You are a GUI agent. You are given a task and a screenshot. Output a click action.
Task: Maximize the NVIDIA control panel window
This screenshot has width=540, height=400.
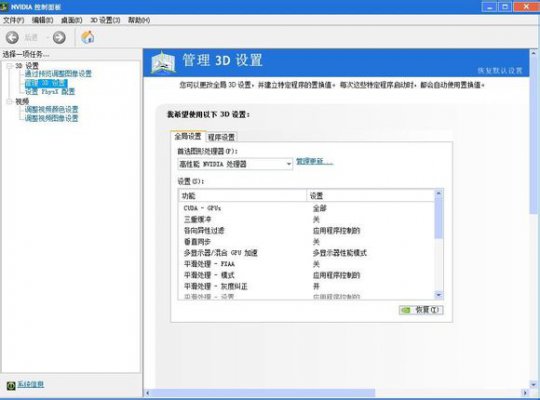click(506, 7)
